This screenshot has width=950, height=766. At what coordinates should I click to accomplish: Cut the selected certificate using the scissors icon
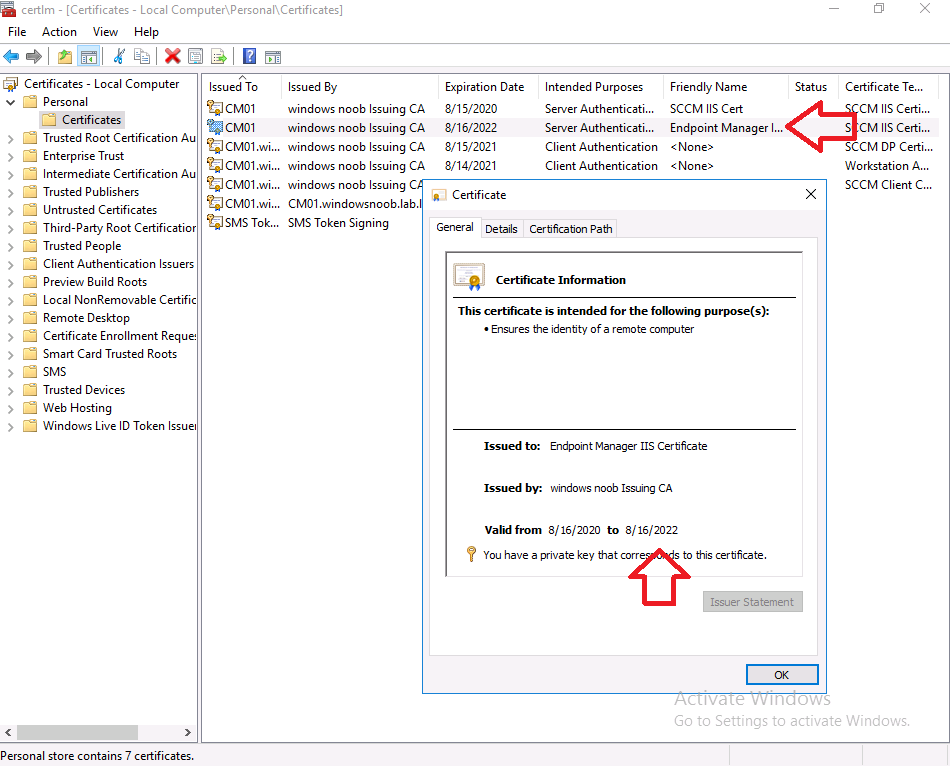[x=119, y=57]
